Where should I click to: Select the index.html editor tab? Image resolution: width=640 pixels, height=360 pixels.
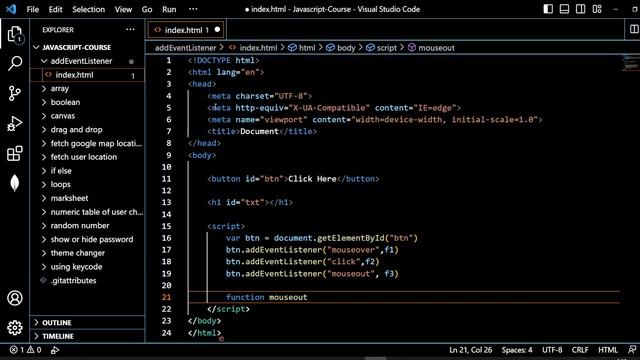point(186,29)
